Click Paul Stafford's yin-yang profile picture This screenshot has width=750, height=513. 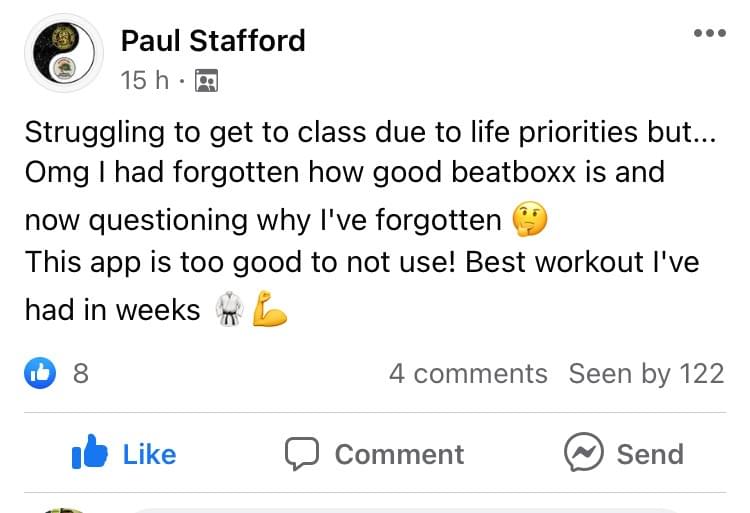pyautogui.click(x=64, y=53)
